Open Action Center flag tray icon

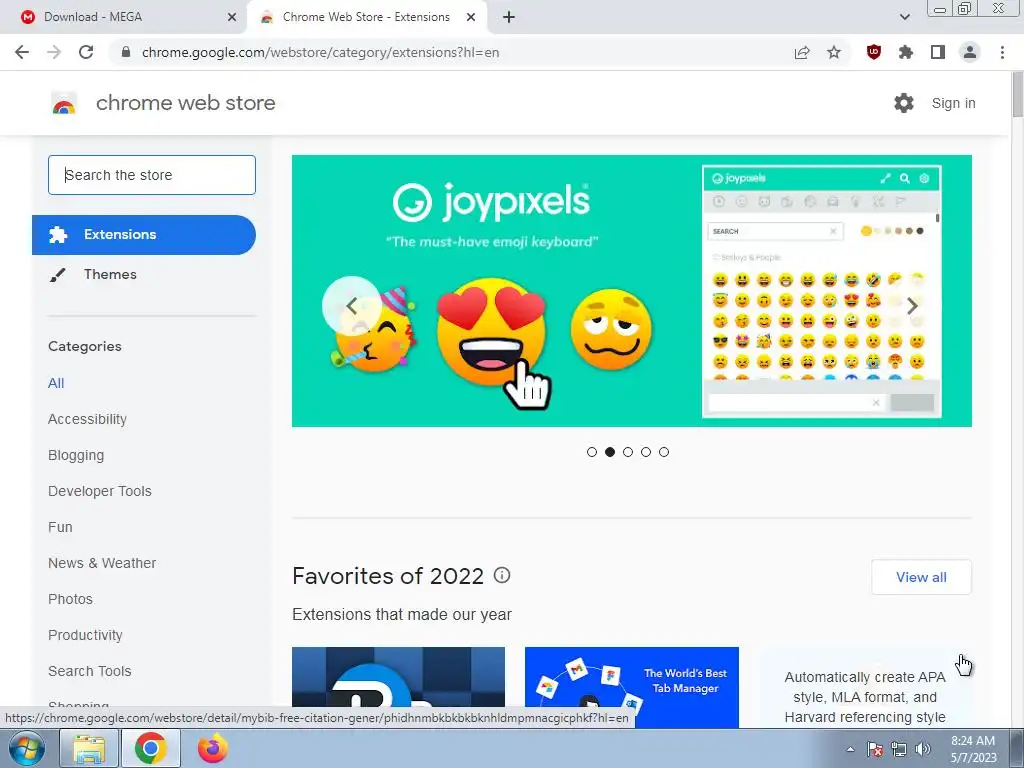click(875, 749)
